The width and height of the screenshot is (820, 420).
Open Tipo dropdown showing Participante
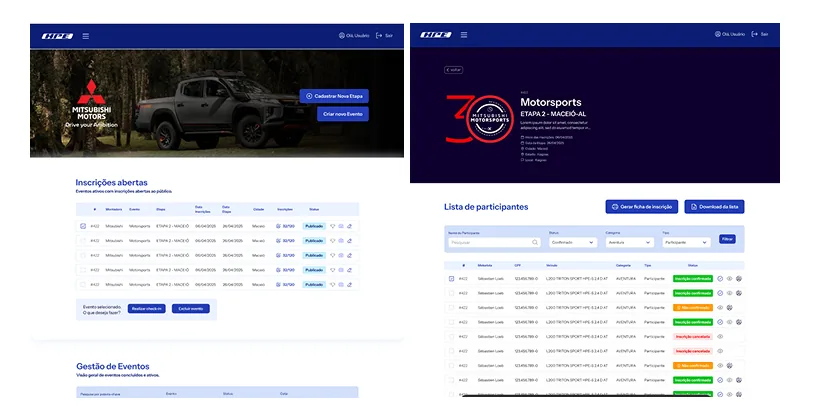coord(686,242)
